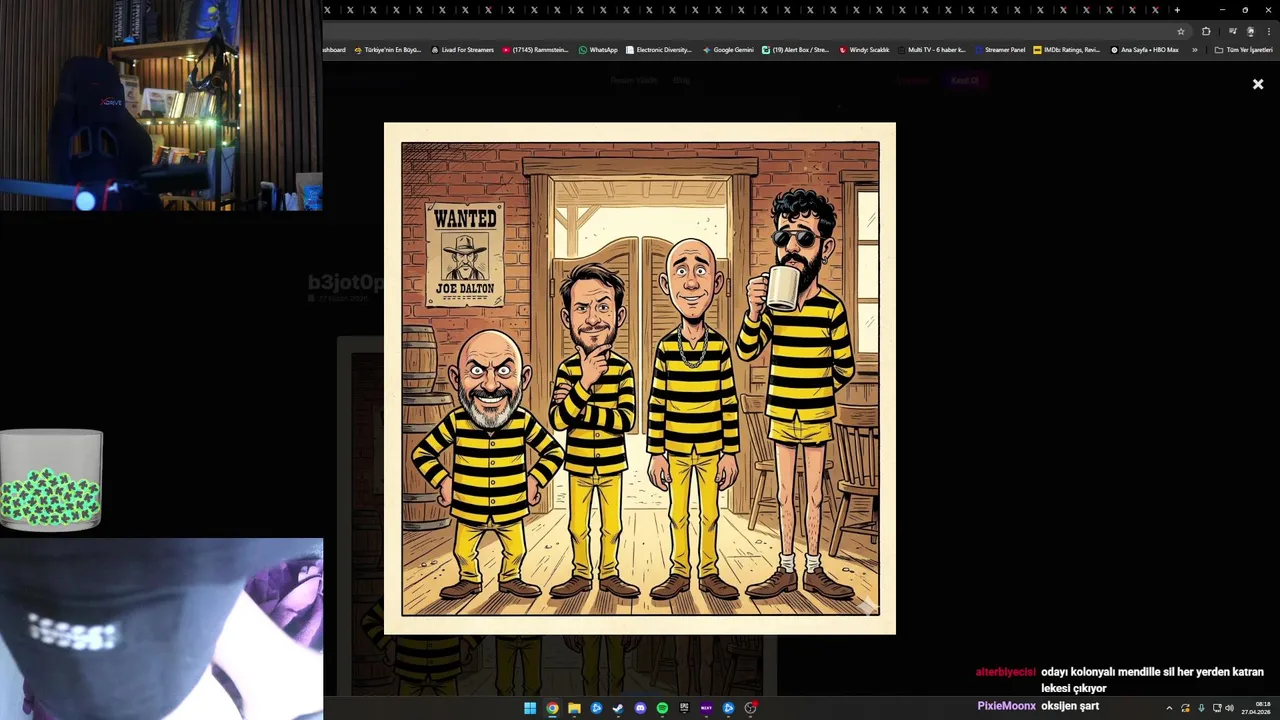Open the clock showing 08:18
Image resolution: width=1280 pixels, height=720 pixels.
pos(1256,708)
